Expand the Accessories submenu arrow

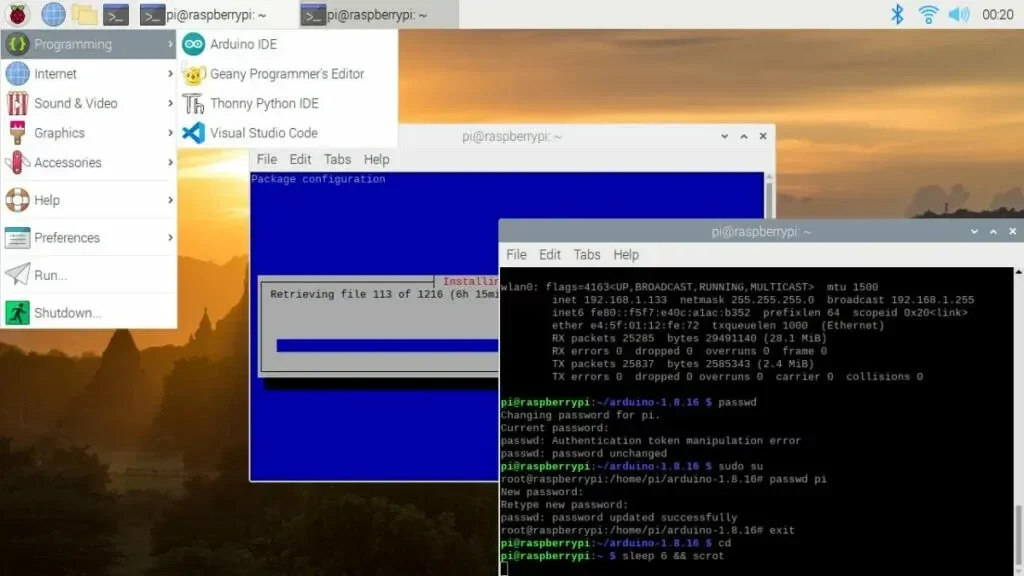click(170, 162)
